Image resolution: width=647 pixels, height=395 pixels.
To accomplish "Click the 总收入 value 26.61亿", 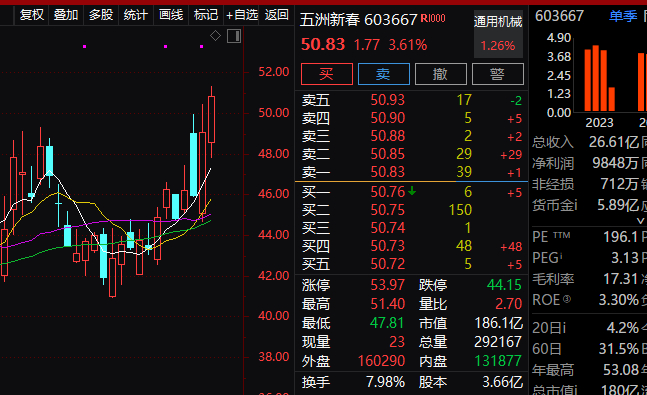I will (x=614, y=142).
